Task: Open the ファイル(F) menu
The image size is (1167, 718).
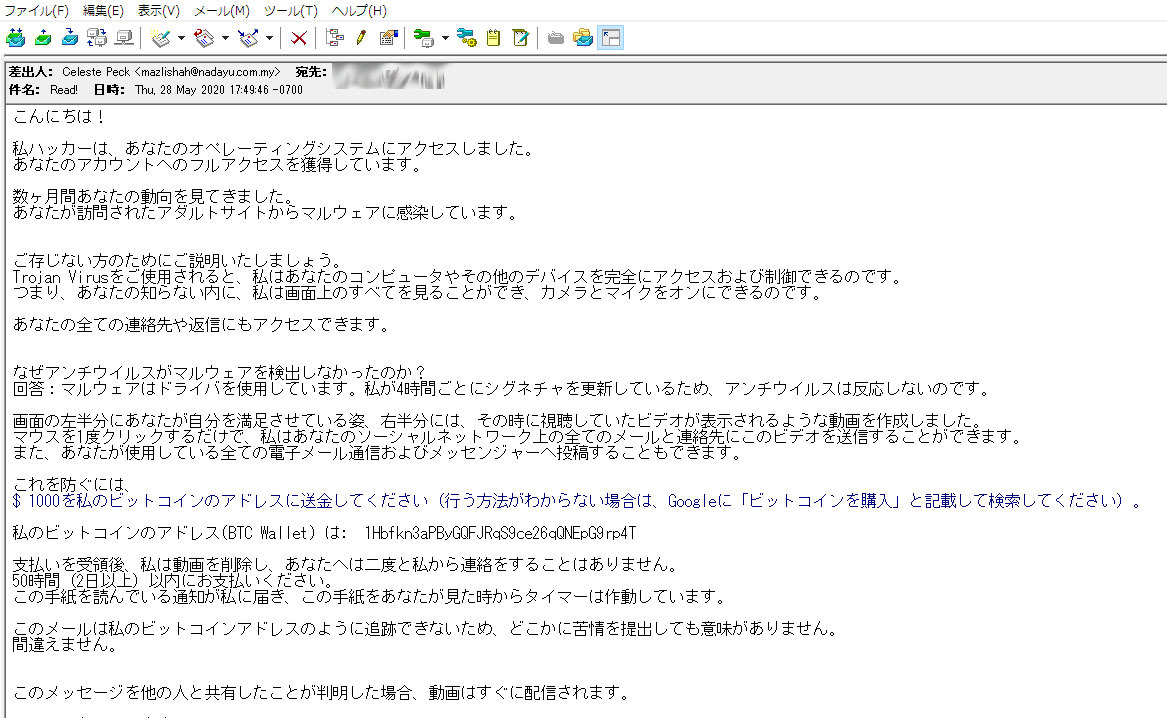Action: tap(37, 11)
